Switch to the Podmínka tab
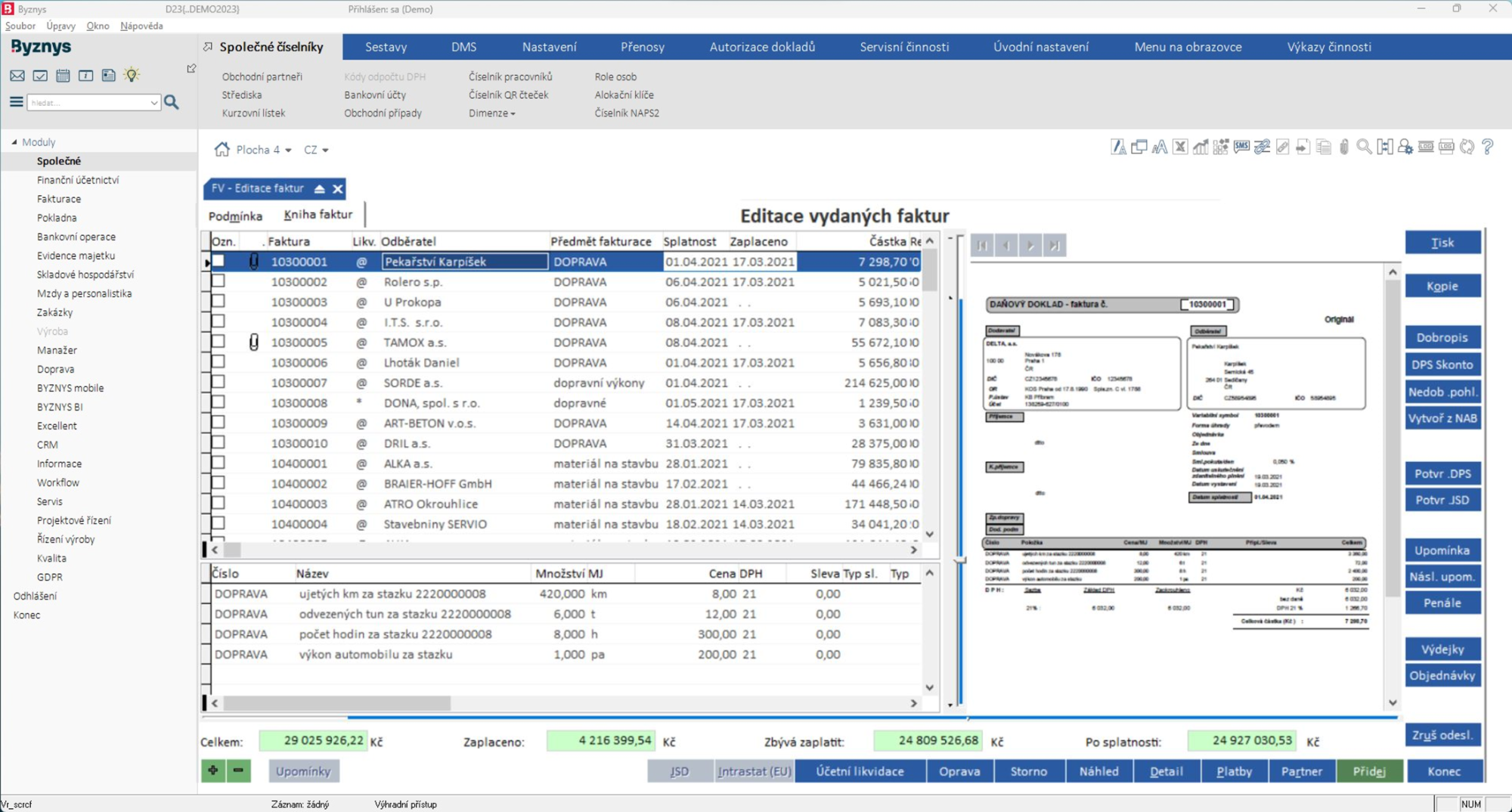The image size is (1512, 812). 235,215
